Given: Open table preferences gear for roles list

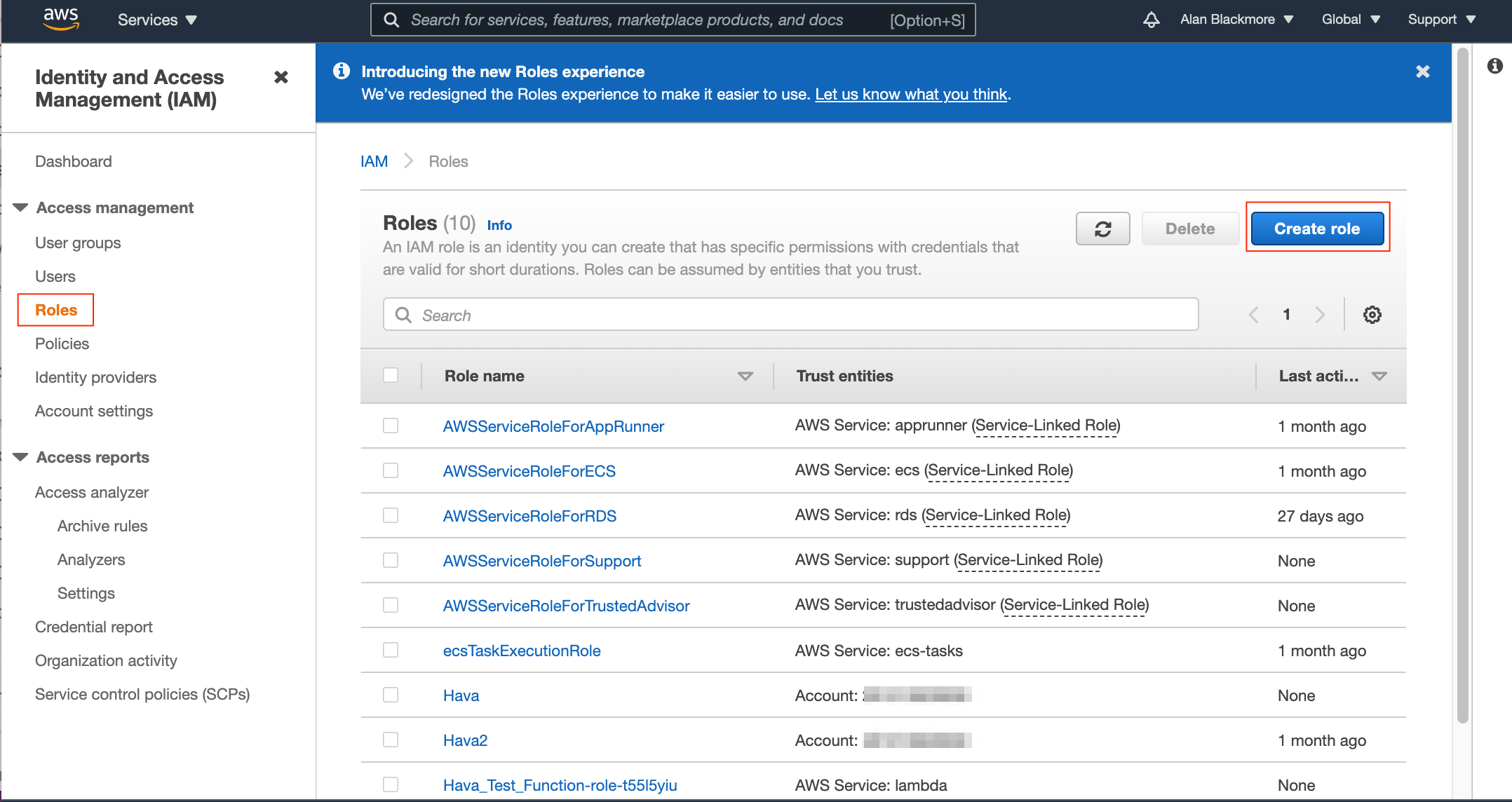Looking at the screenshot, I should tap(1371, 314).
